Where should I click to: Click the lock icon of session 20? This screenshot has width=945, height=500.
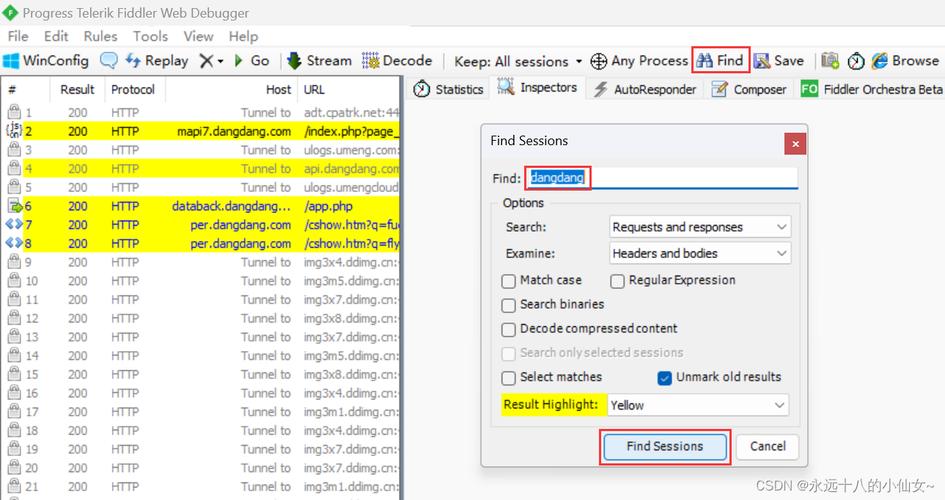[14, 467]
